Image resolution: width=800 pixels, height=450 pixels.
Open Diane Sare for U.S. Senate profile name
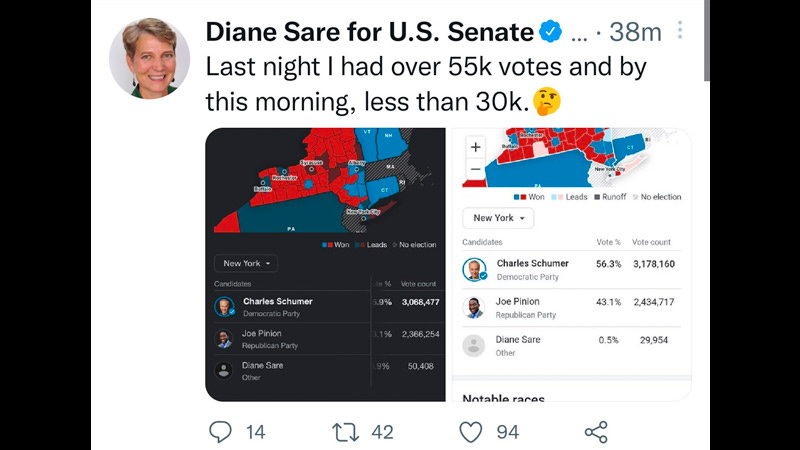(370, 32)
